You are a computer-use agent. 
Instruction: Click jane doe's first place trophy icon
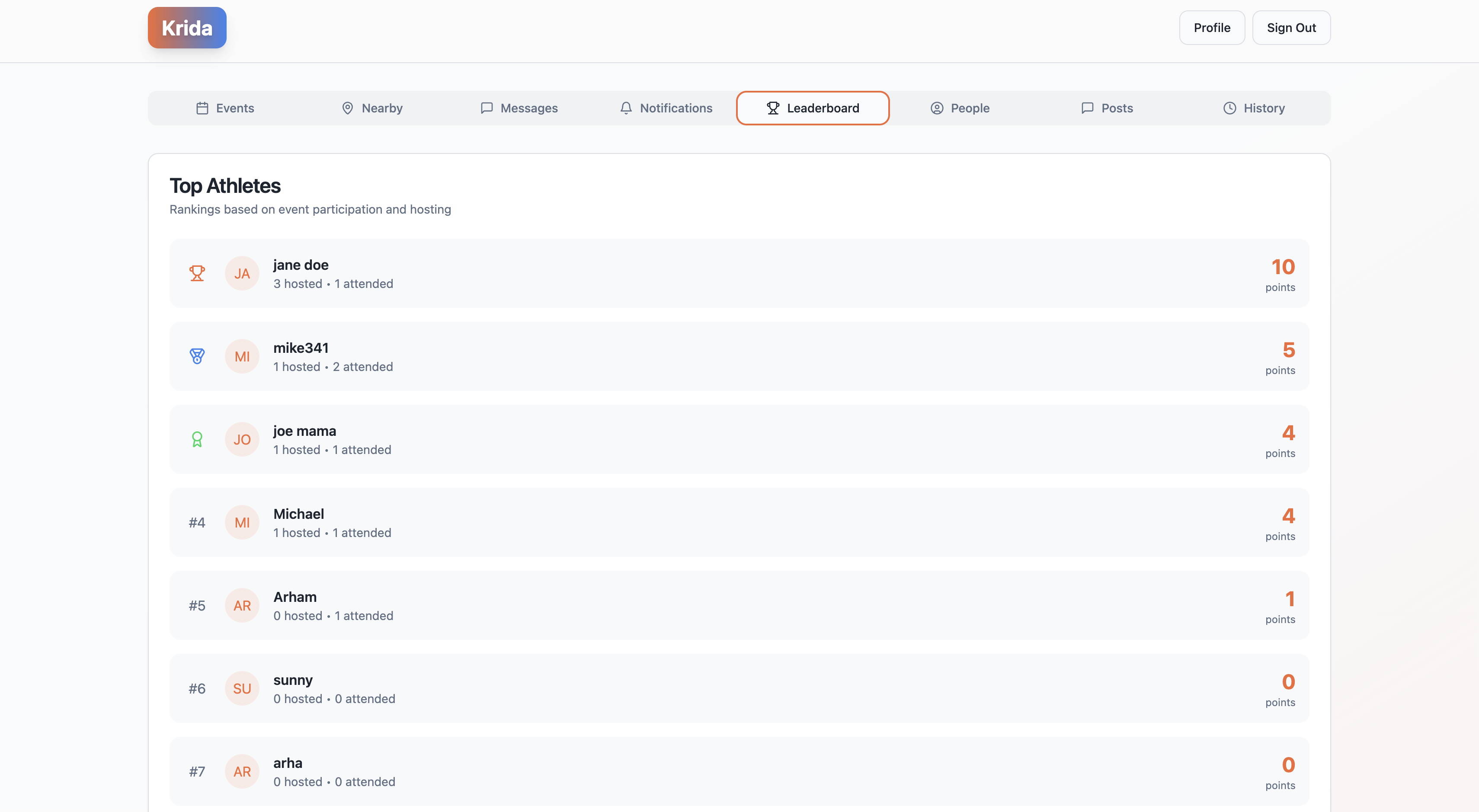coord(197,273)
